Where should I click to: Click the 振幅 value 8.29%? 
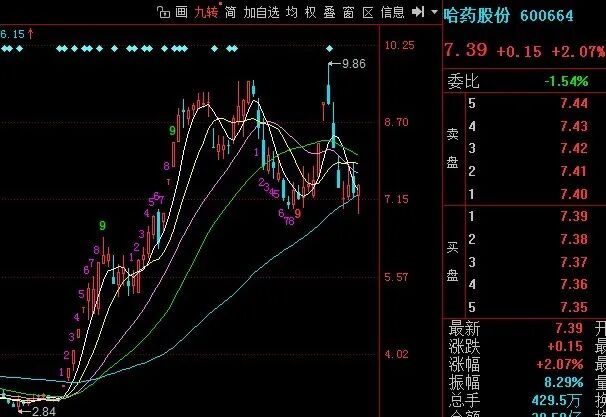[563, 382]
